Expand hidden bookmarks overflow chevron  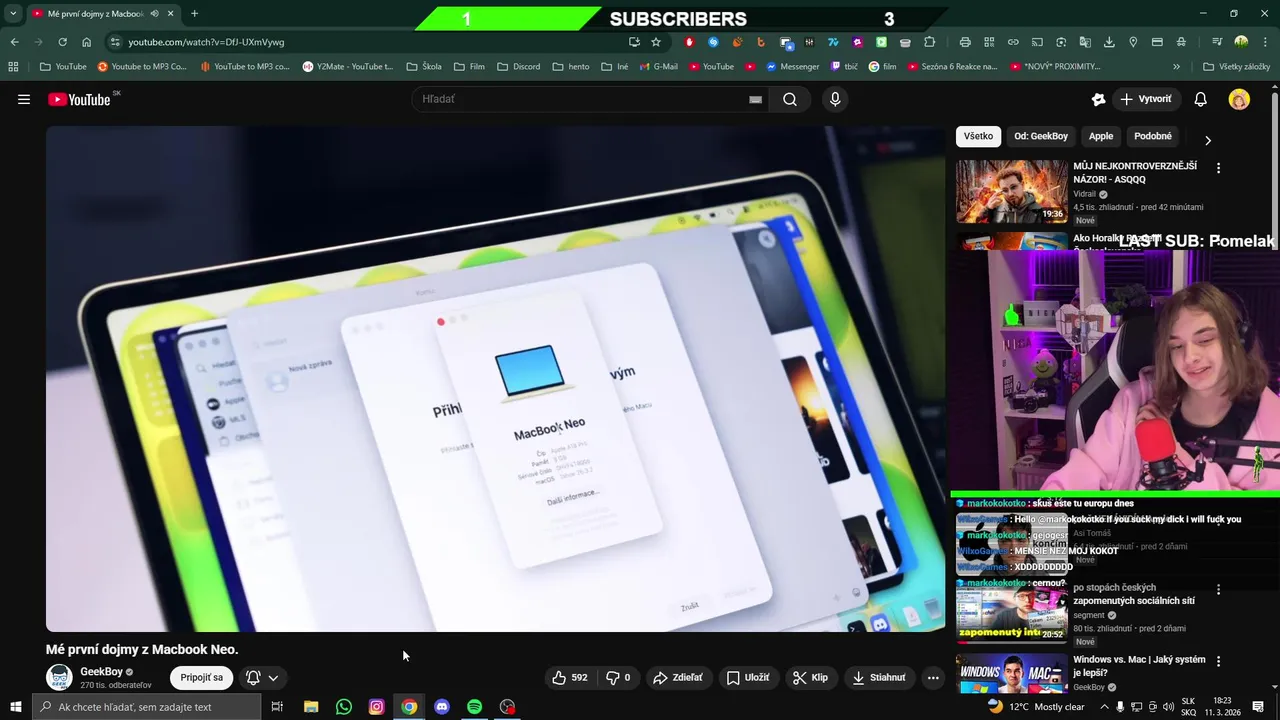click(x=1176, y=67)
